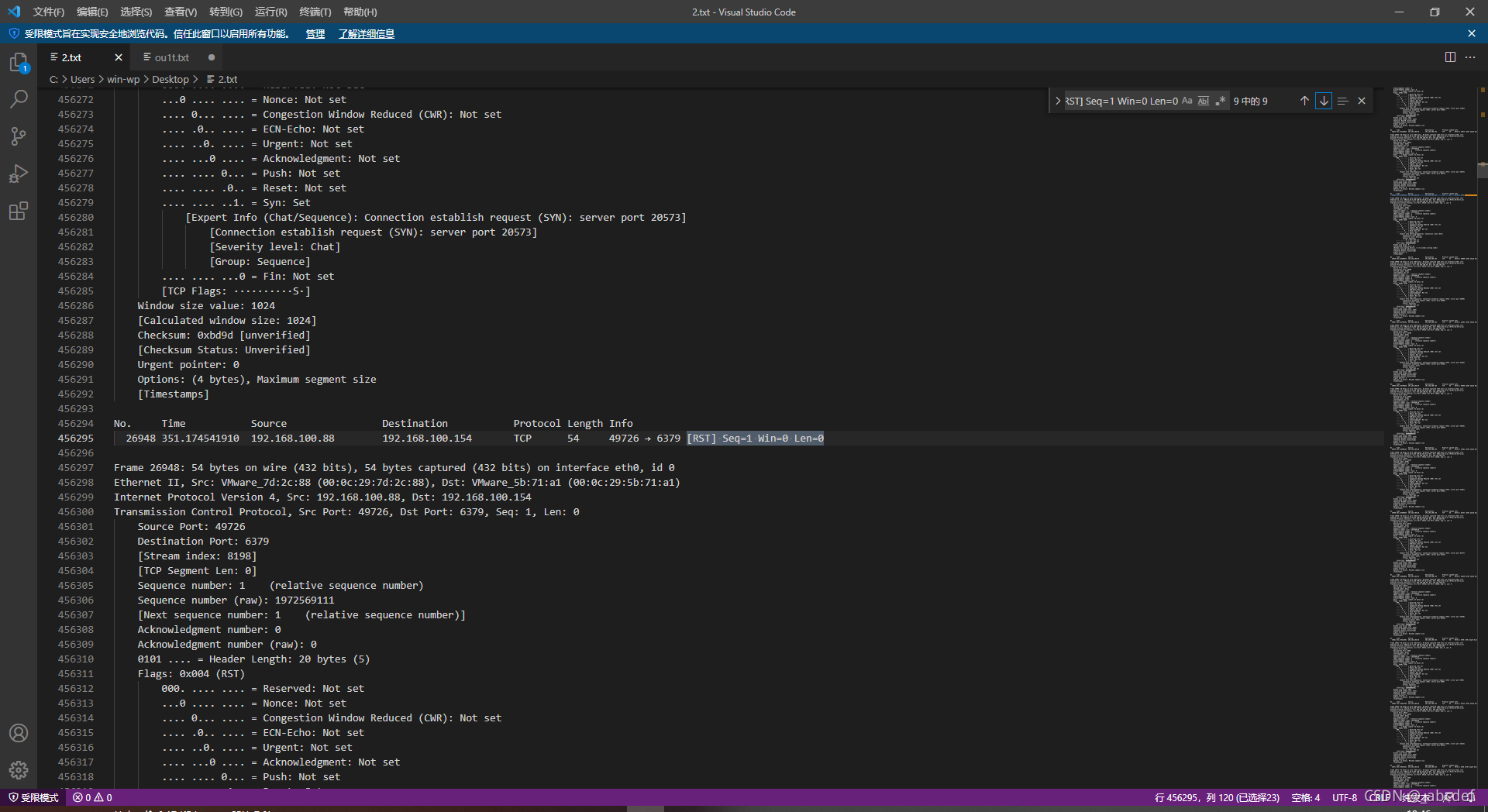Click the highlighted '[RST] Seq=1 Win=0 Len=0' text

tap(755, 439)
